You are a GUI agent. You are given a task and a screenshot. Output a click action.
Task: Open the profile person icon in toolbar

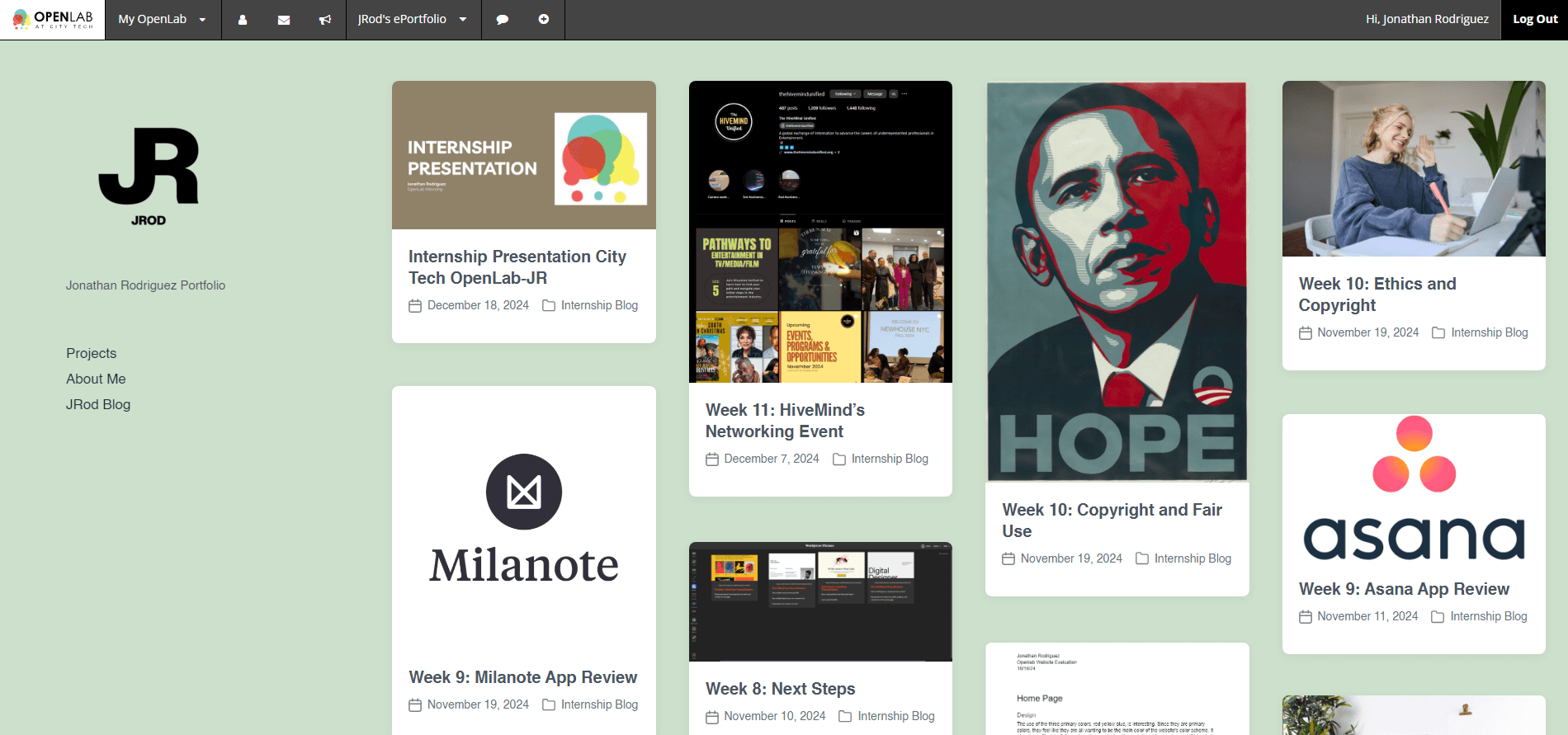(243, 20)
